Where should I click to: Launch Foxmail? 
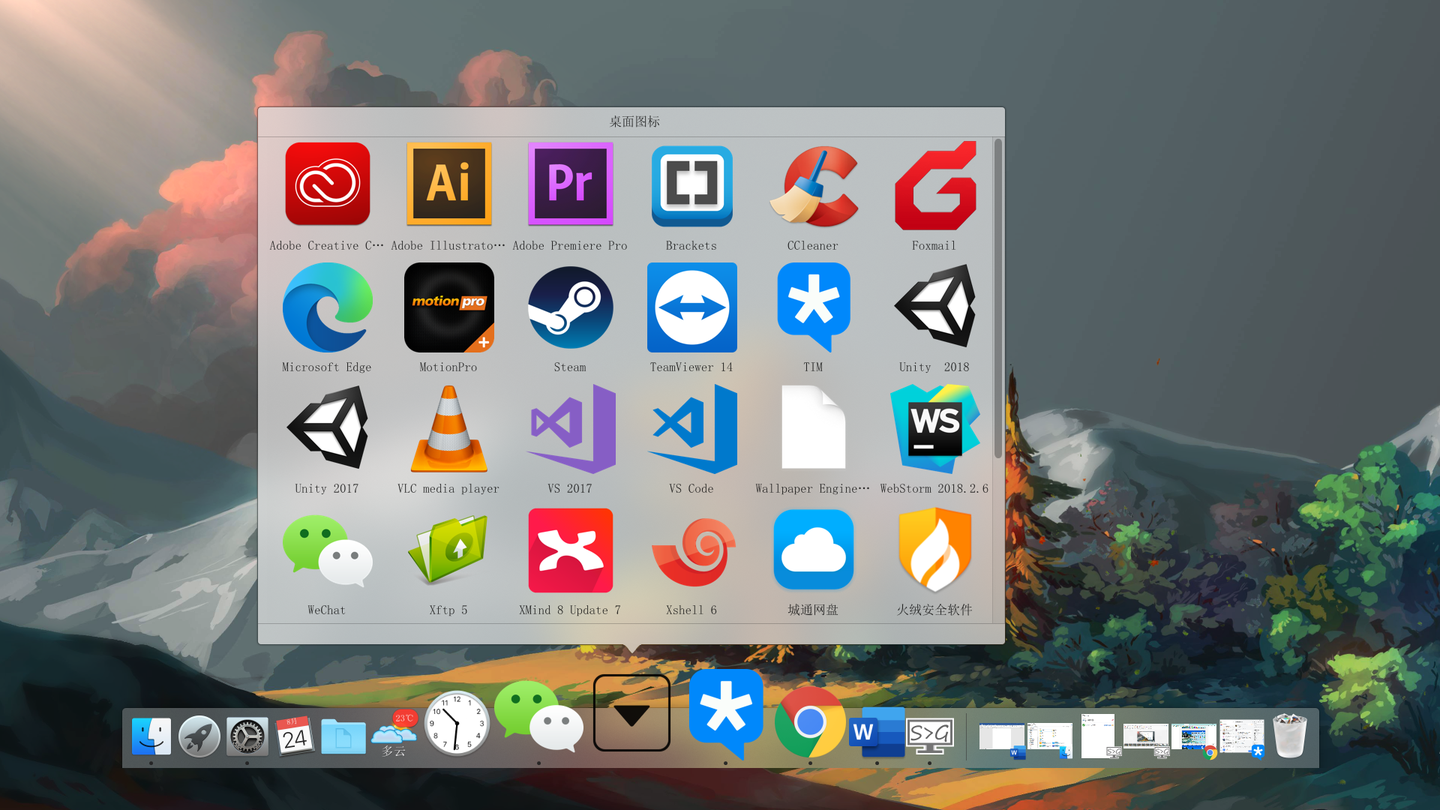[934, 185]
